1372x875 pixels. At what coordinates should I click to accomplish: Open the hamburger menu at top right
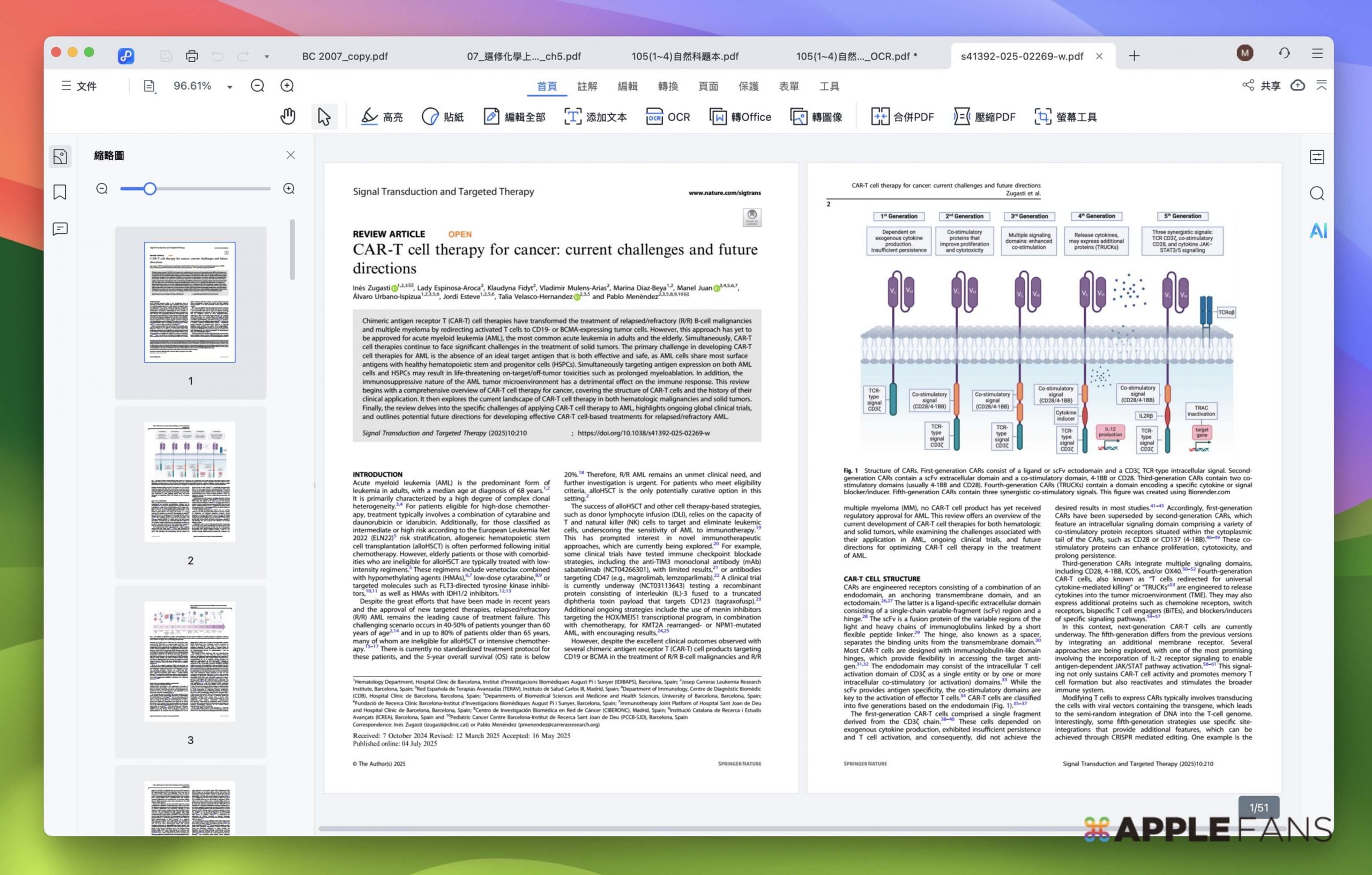[1317, 53]
